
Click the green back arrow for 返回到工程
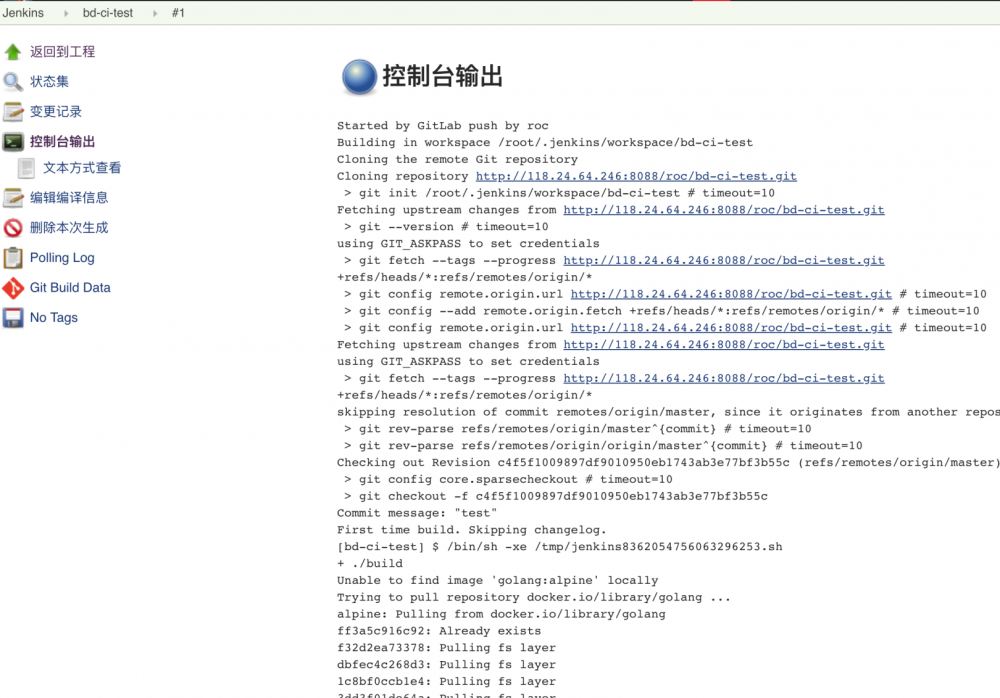point(13,50)
